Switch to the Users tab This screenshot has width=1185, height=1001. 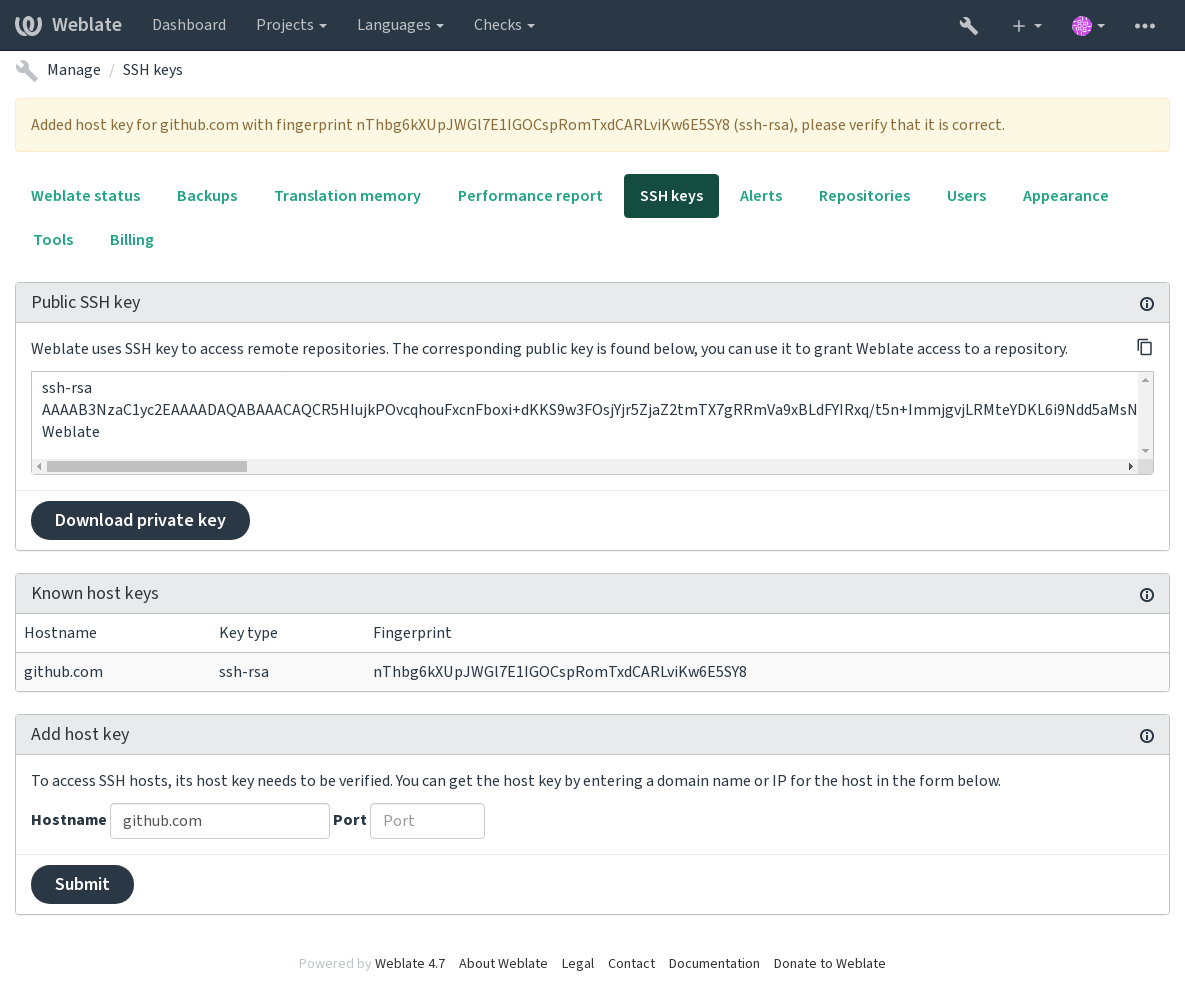coord(966,196)
